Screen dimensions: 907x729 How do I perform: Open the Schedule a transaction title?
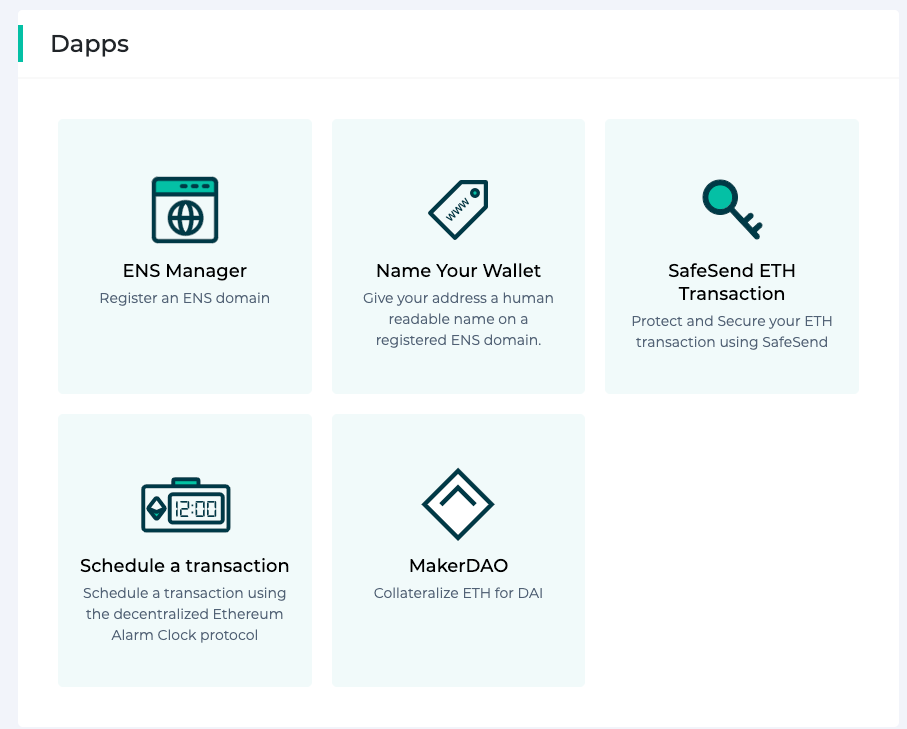click(x=185, y=566)
